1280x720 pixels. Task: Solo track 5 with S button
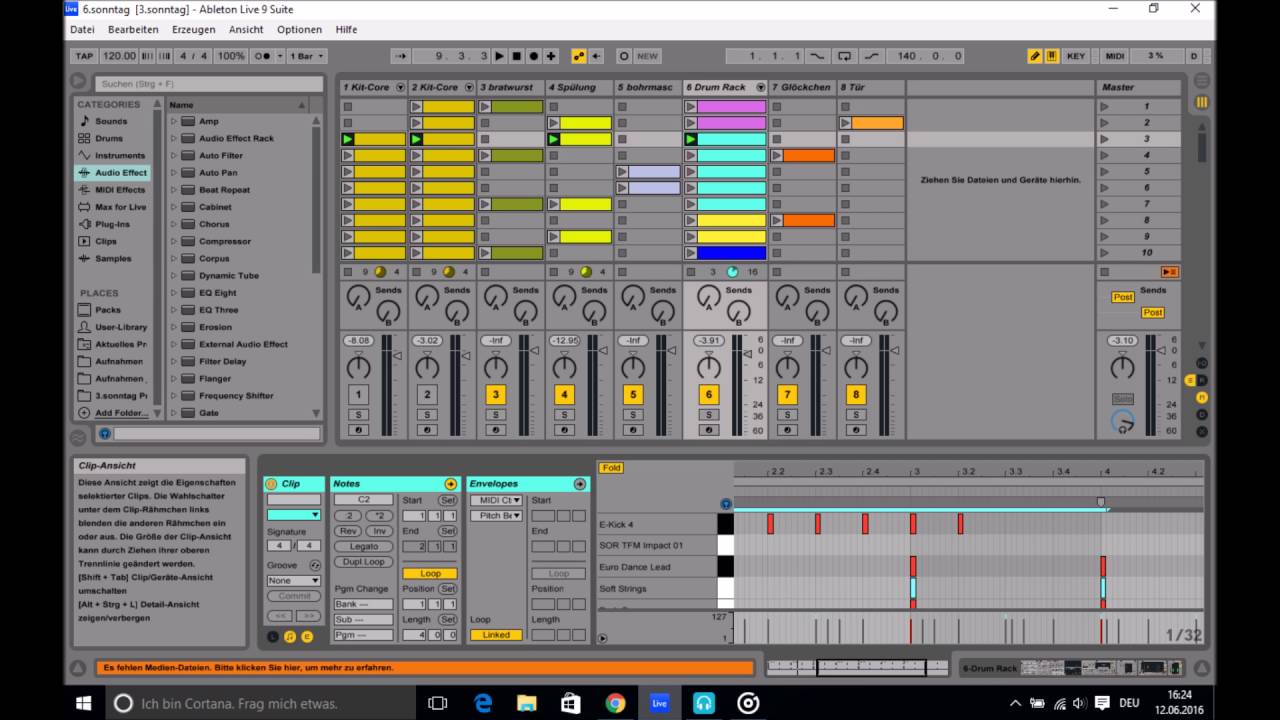pos(632,414)
